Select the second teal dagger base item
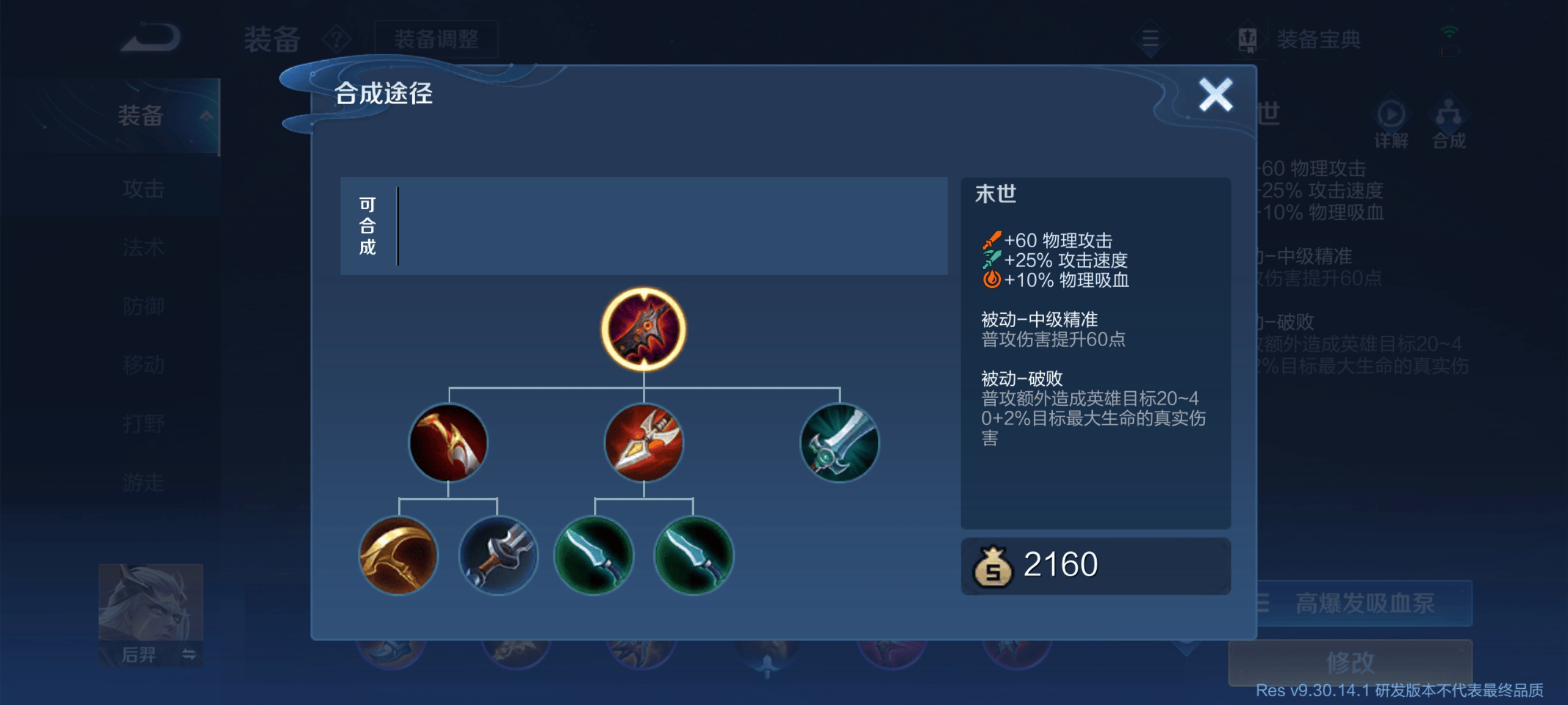The image size is (1568, 705). click(693, 555)
